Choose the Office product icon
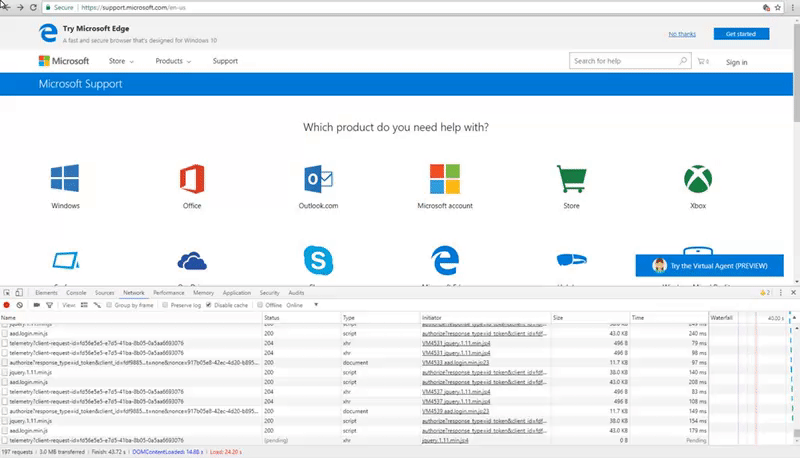Screen dimensions: 800x458 click(x=192, y=179)
